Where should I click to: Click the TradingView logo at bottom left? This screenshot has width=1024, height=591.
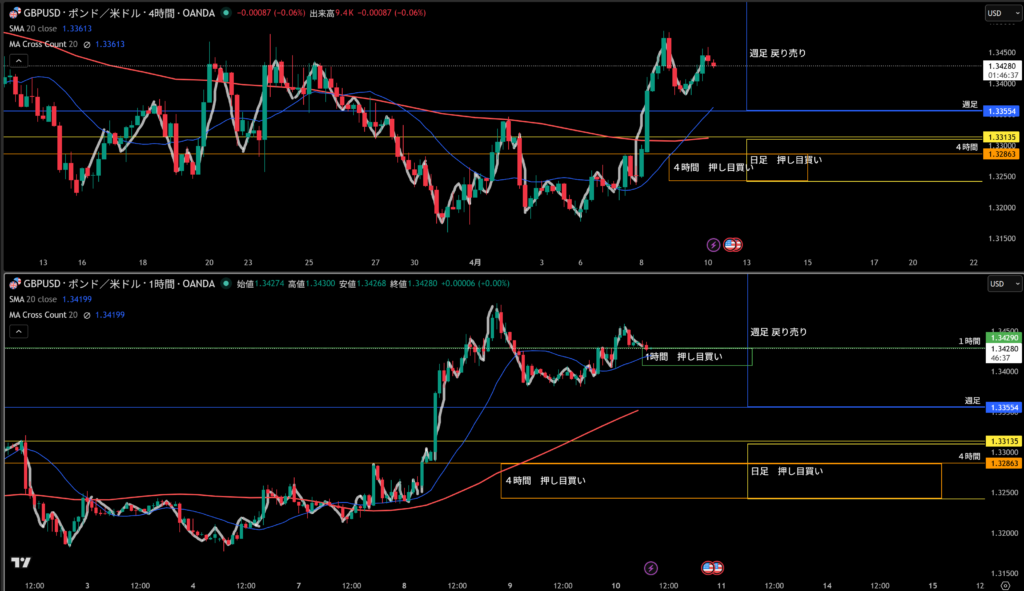19,563
